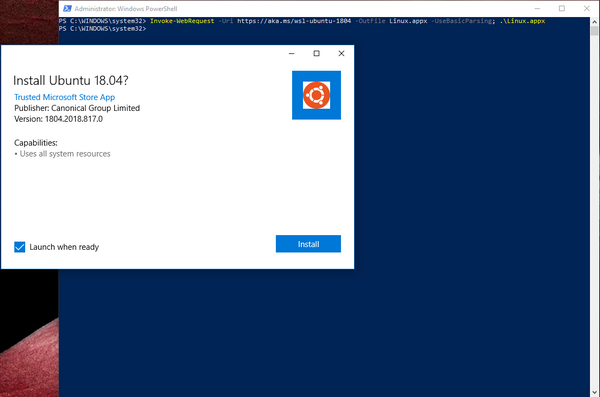Screen dimensions: 600x397
Task: Click the second PS C:\WINDOWS\system32> prompt
Action: click(103, 29)
